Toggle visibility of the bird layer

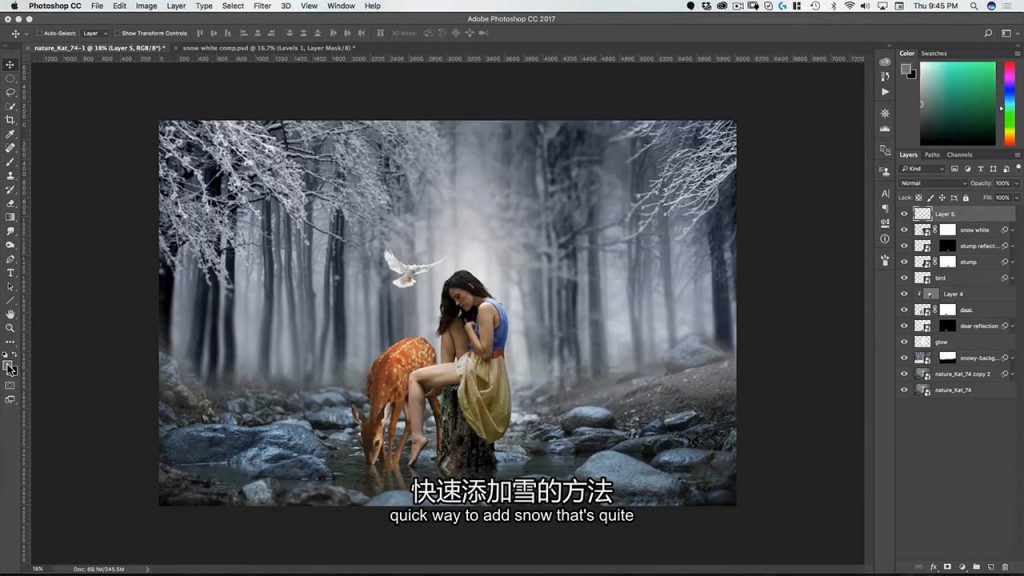(904, 278)
